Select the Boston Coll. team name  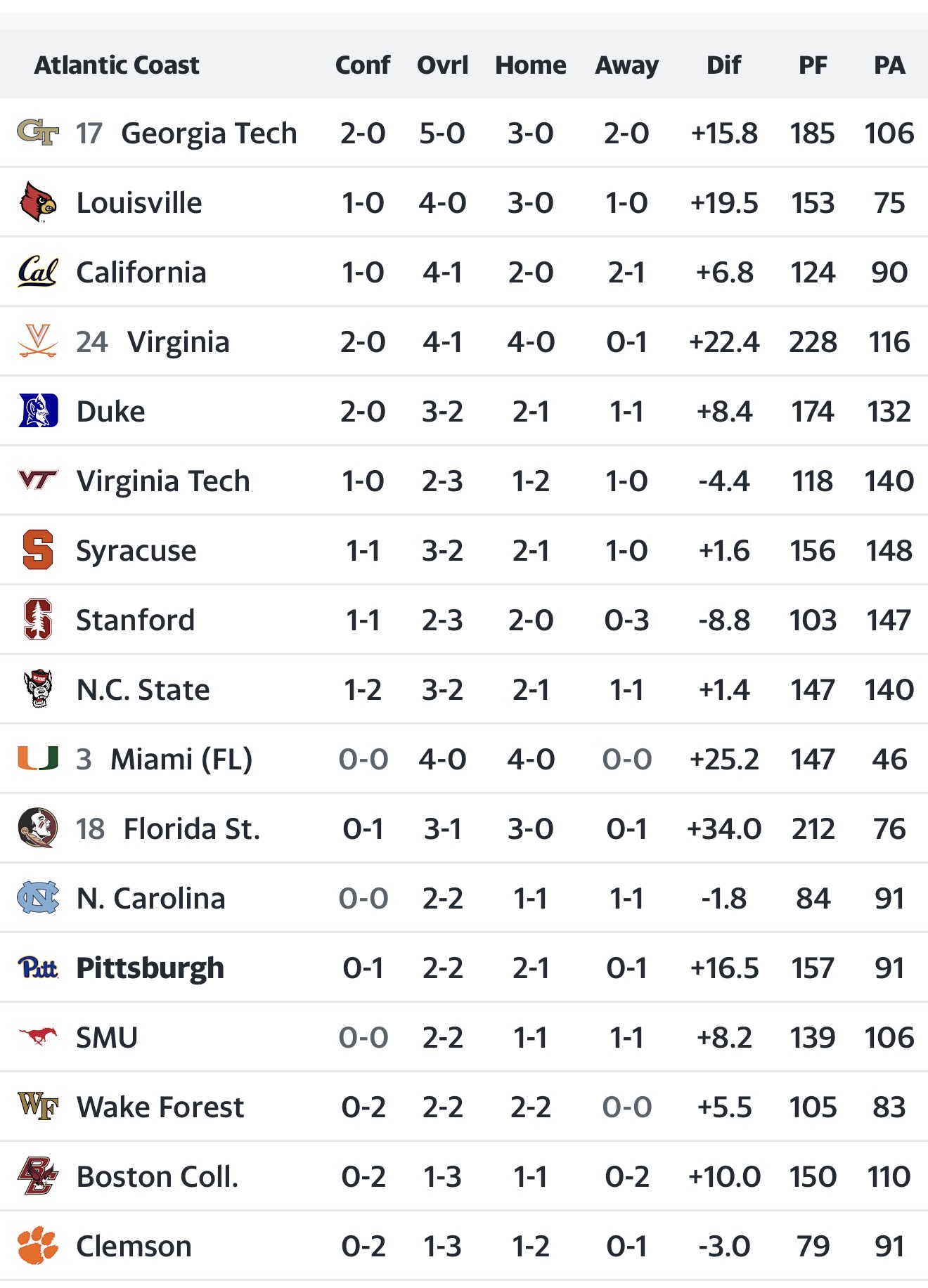pyautogui.click(x=157, y=1176)
